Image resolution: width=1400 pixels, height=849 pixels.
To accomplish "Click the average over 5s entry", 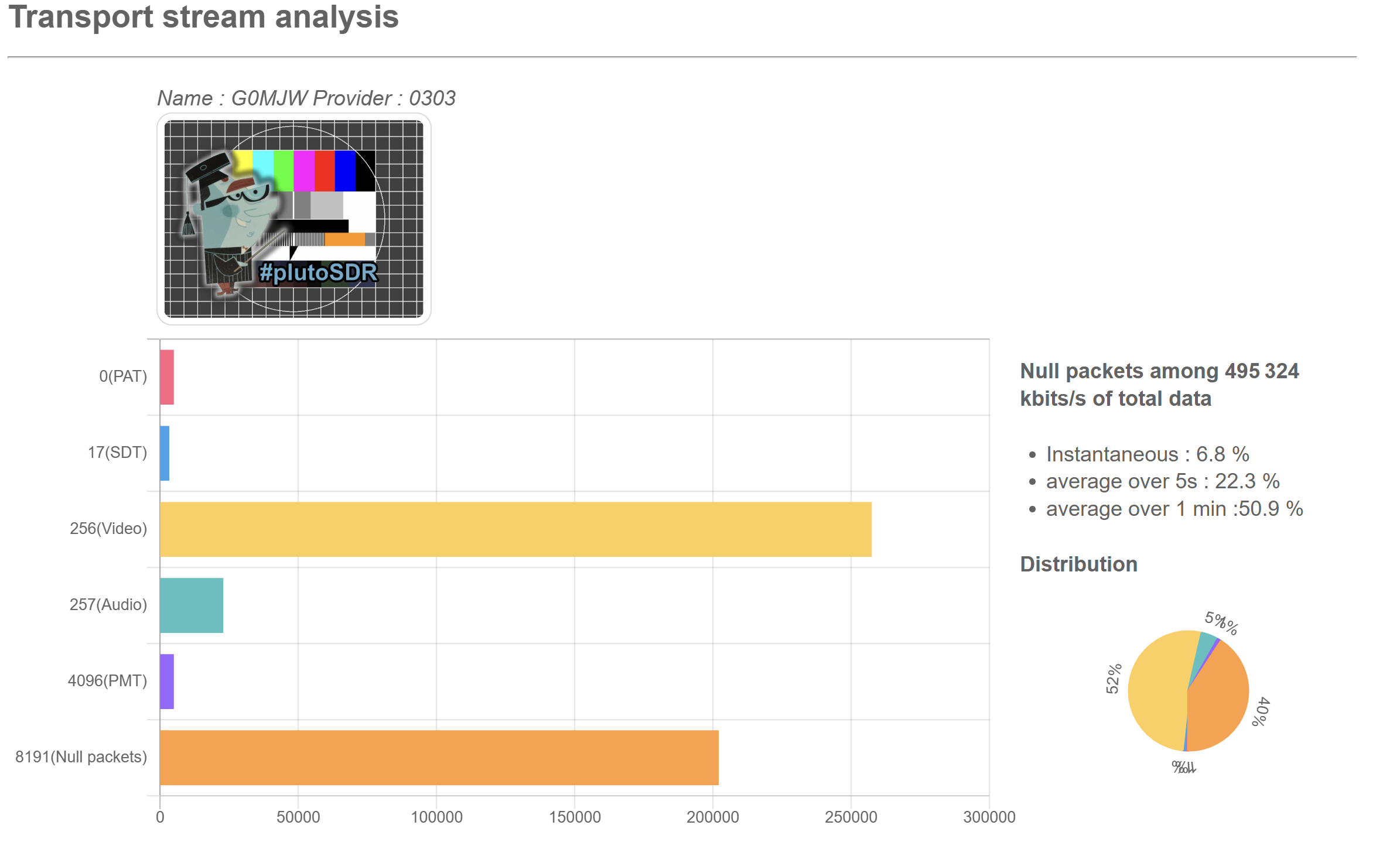I will [1162, 481].
